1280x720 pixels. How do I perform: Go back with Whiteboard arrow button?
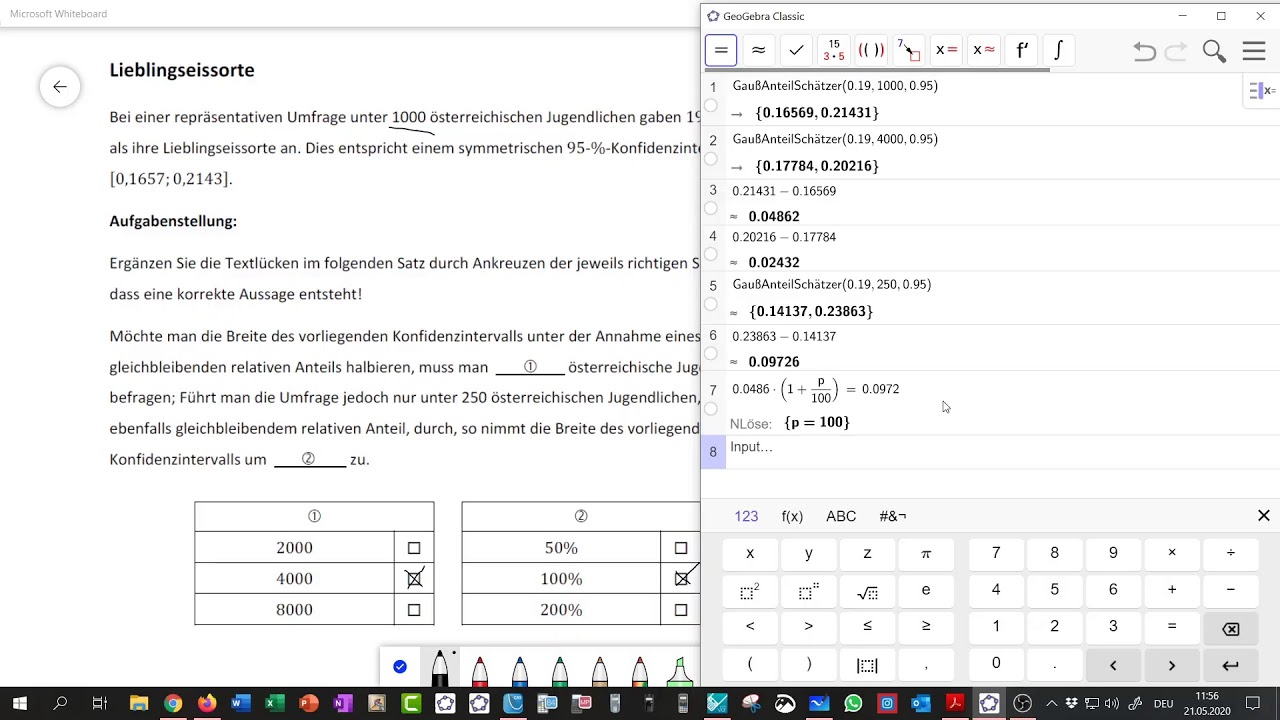pyautogui.click(x=60, y=87)
